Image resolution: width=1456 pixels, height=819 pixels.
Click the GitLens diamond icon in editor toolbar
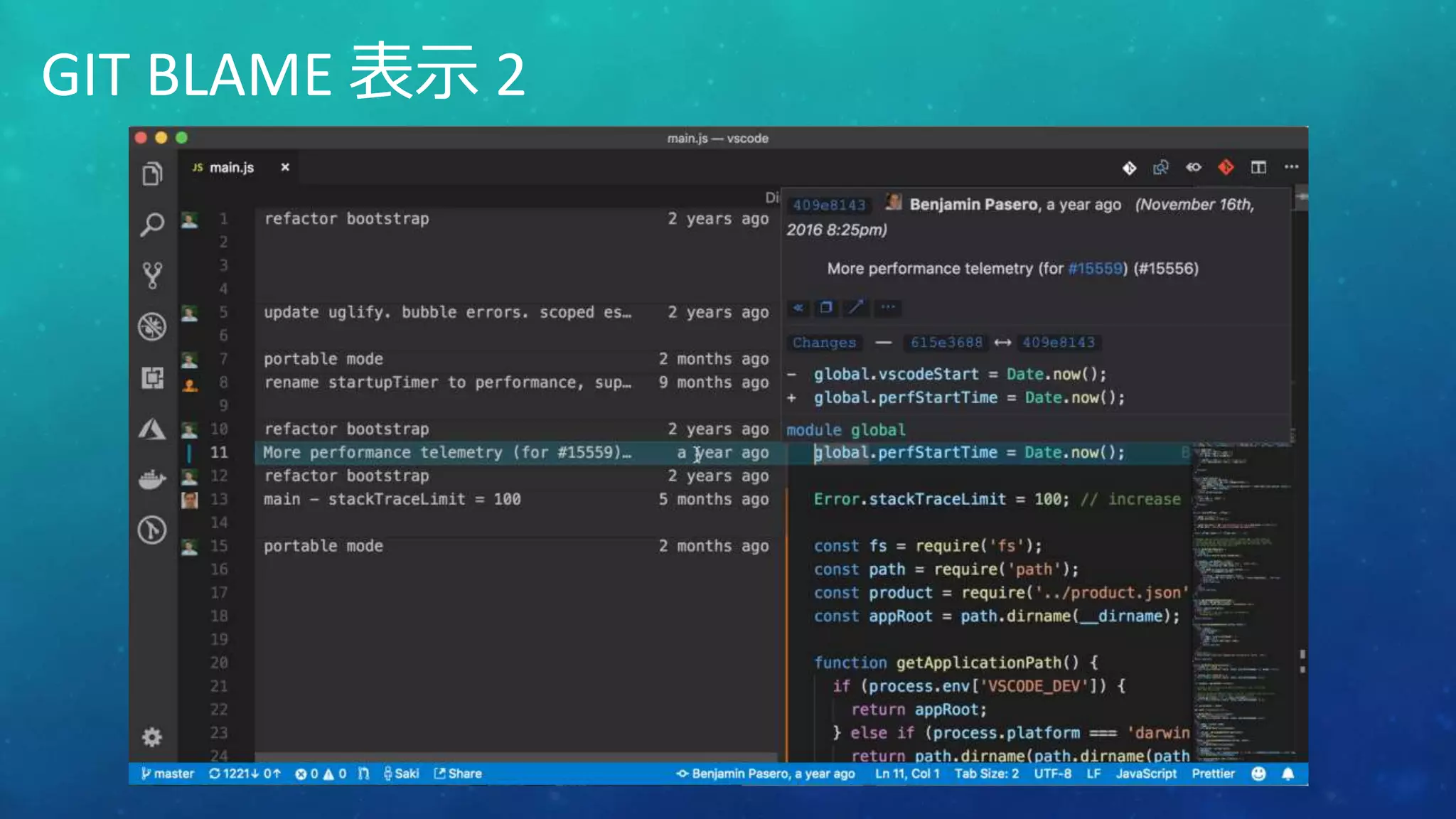(1129, 168)
